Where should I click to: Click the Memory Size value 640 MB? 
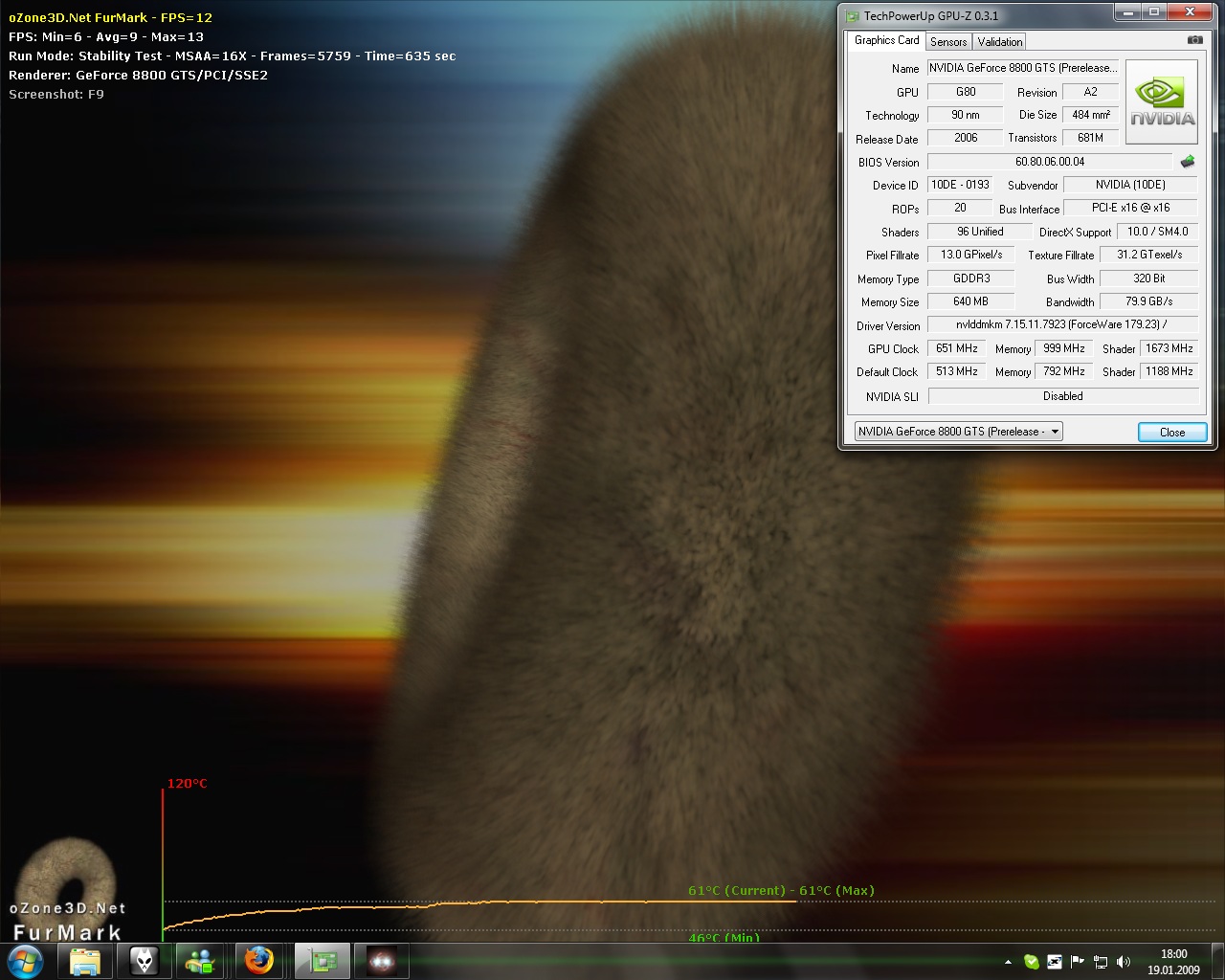970,301
